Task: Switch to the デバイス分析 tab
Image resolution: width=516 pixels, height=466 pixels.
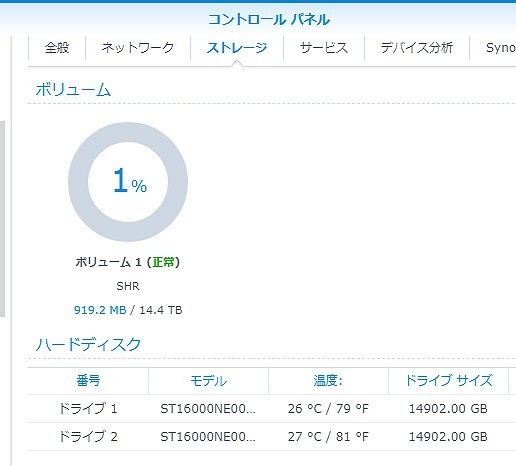Action: click(417, 48)
